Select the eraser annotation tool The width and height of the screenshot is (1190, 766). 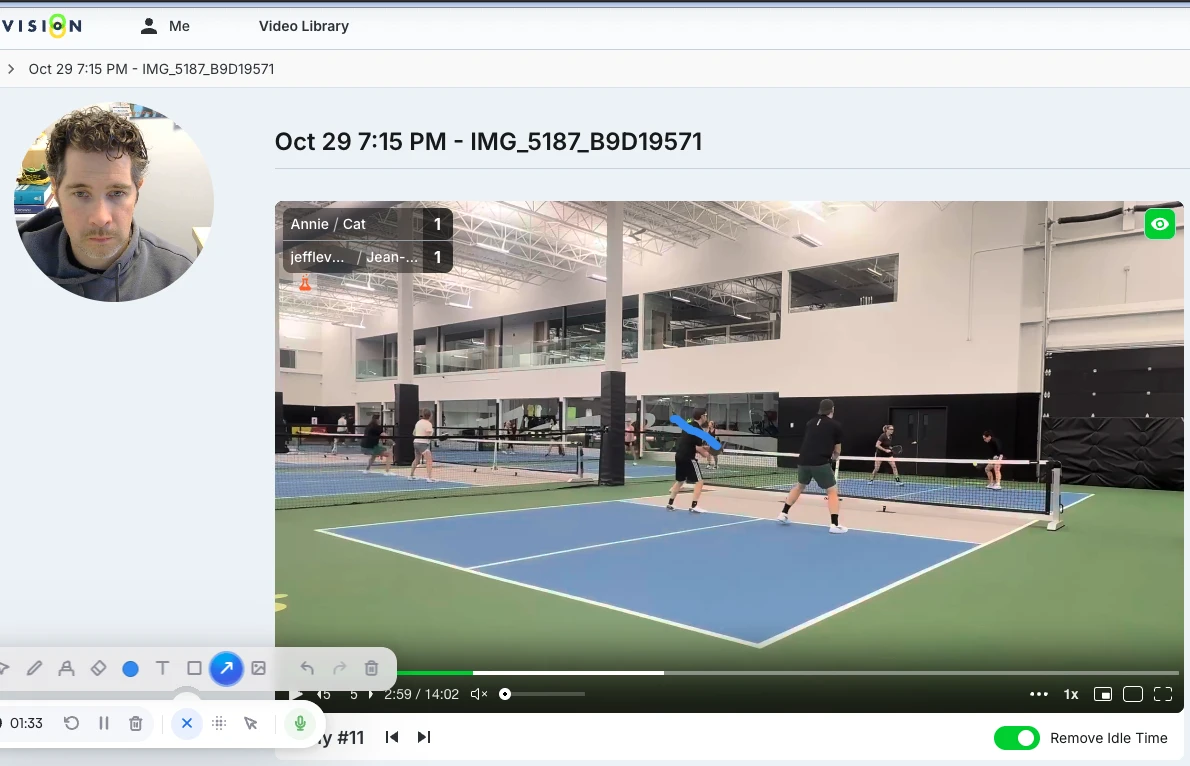pyautogui.click(x=98, y=668)
